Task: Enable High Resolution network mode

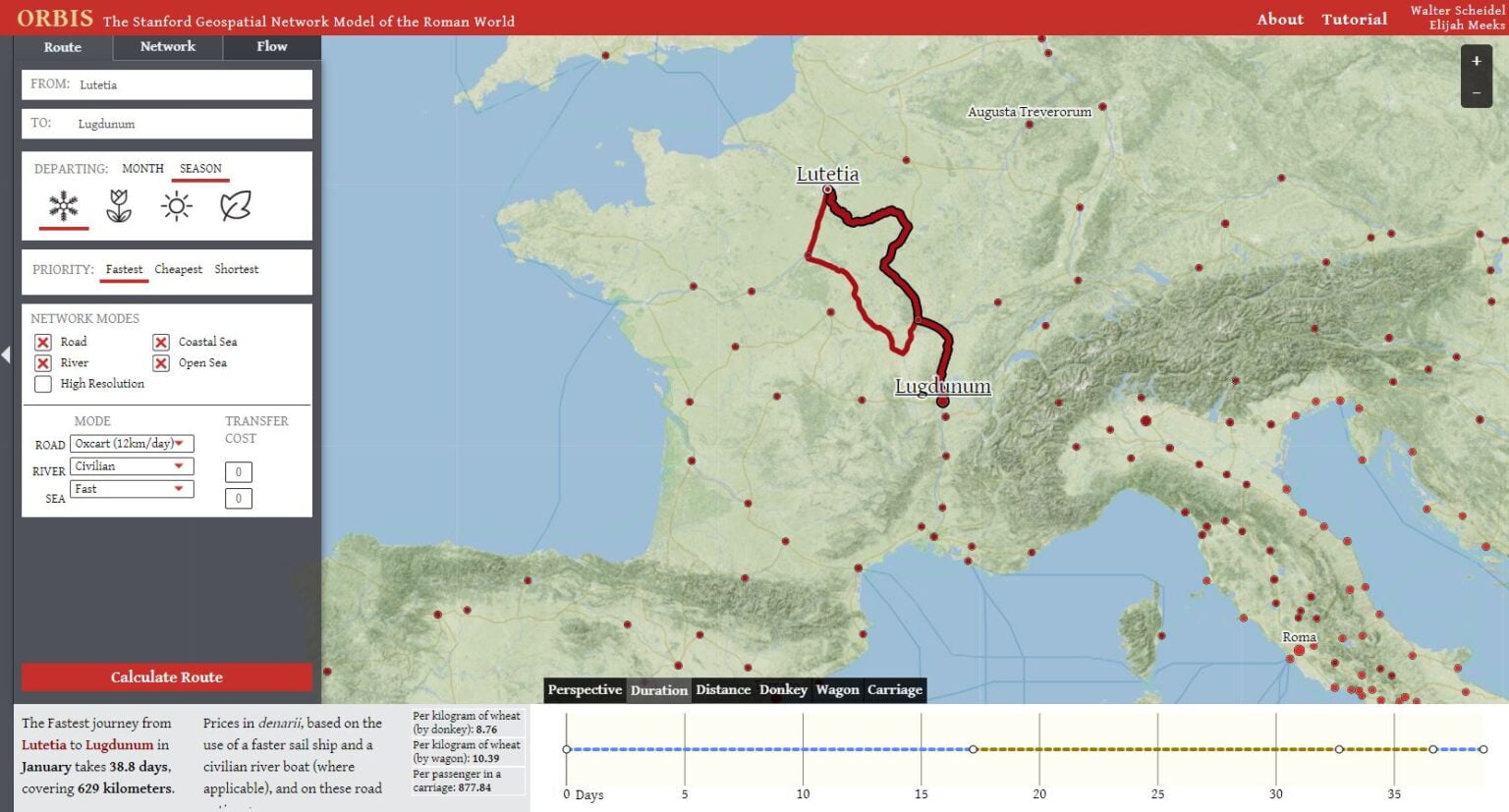Action: pyautogui.click(x=43, y=384)
